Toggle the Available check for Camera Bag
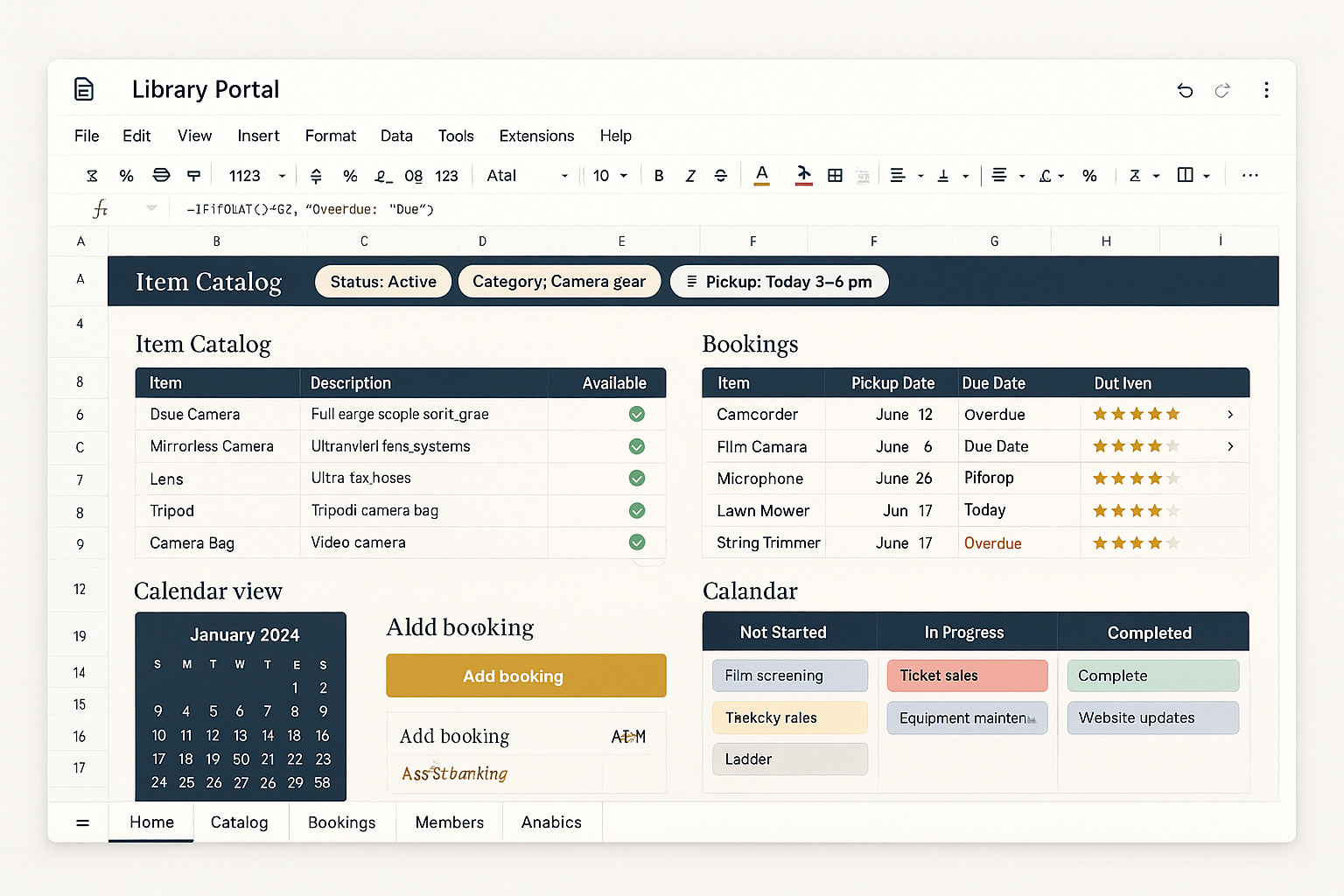Screen dimensions: 1344x896 coord(637,542)
